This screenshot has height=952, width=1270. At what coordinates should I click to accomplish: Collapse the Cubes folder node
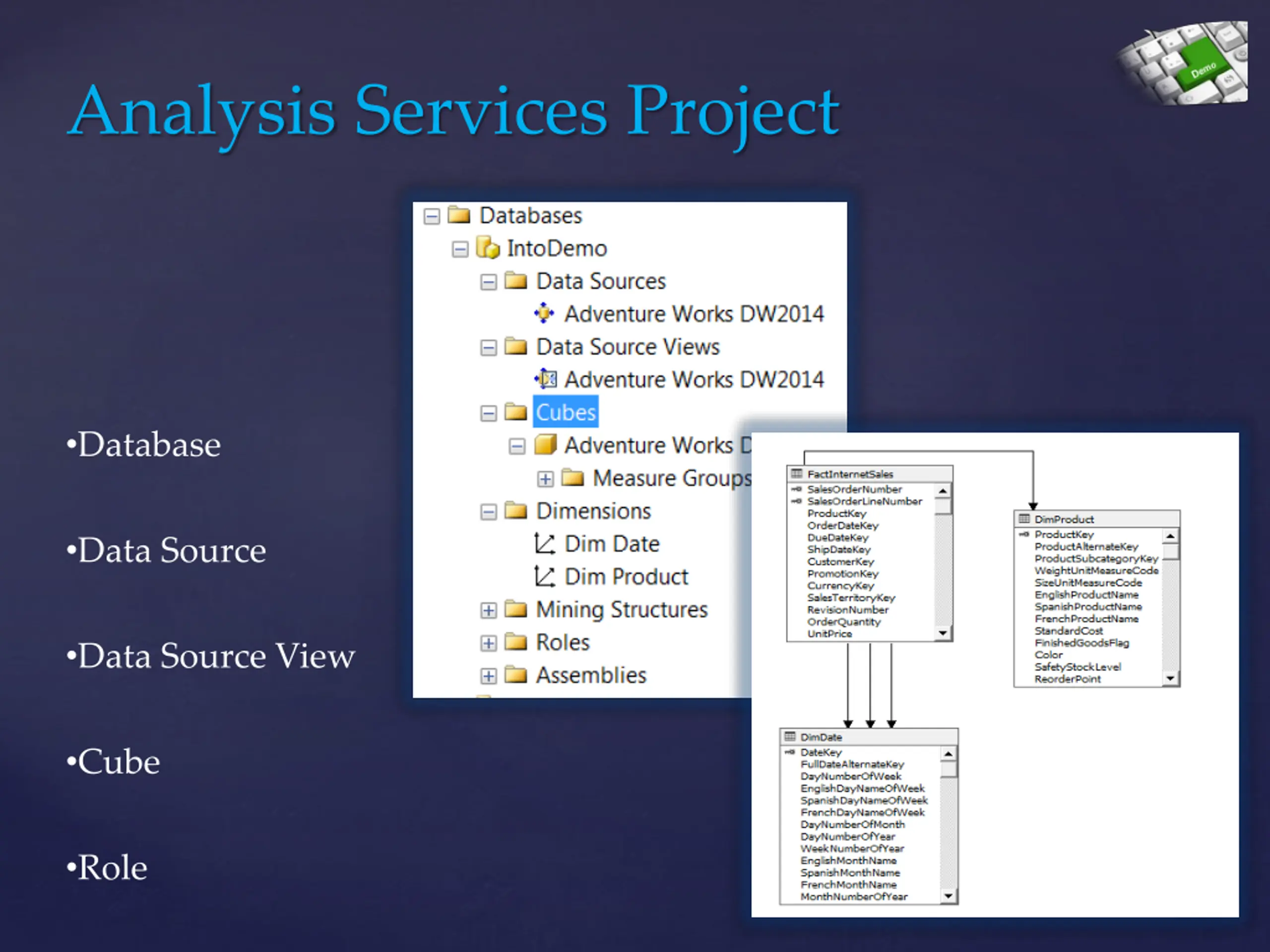(x=489, y=413)
